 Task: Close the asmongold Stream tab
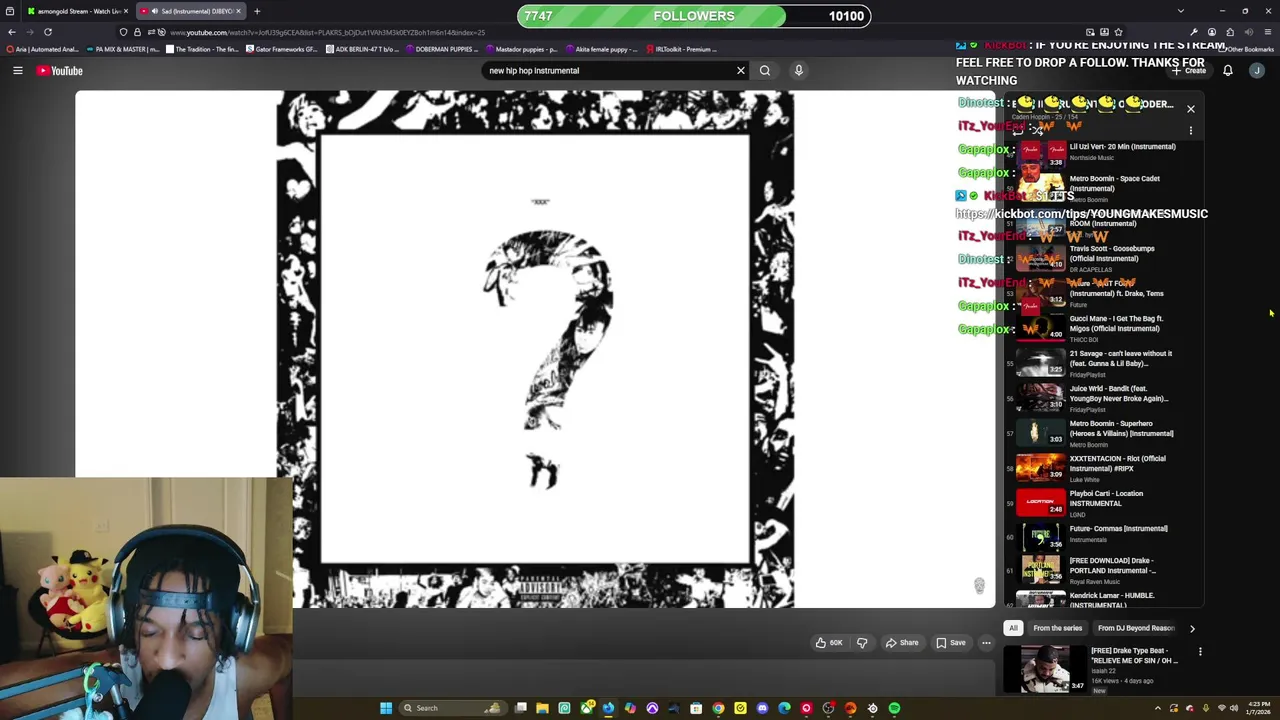coord(126,11)
